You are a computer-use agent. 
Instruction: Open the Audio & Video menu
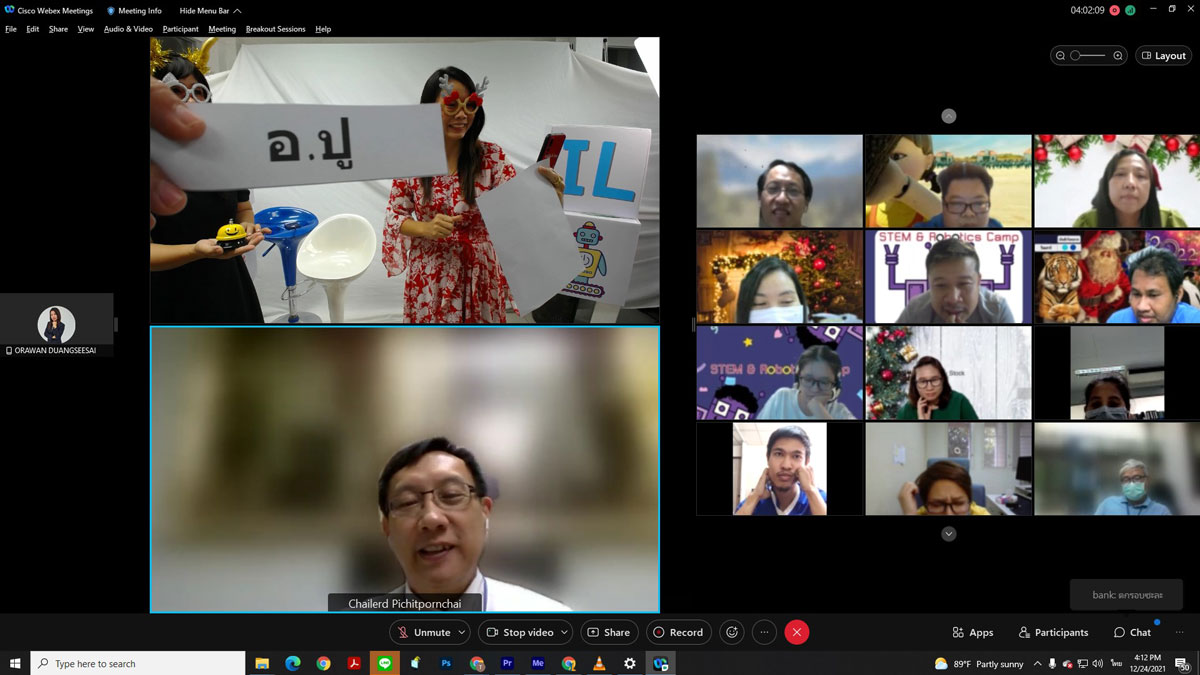tap(128, 29)
